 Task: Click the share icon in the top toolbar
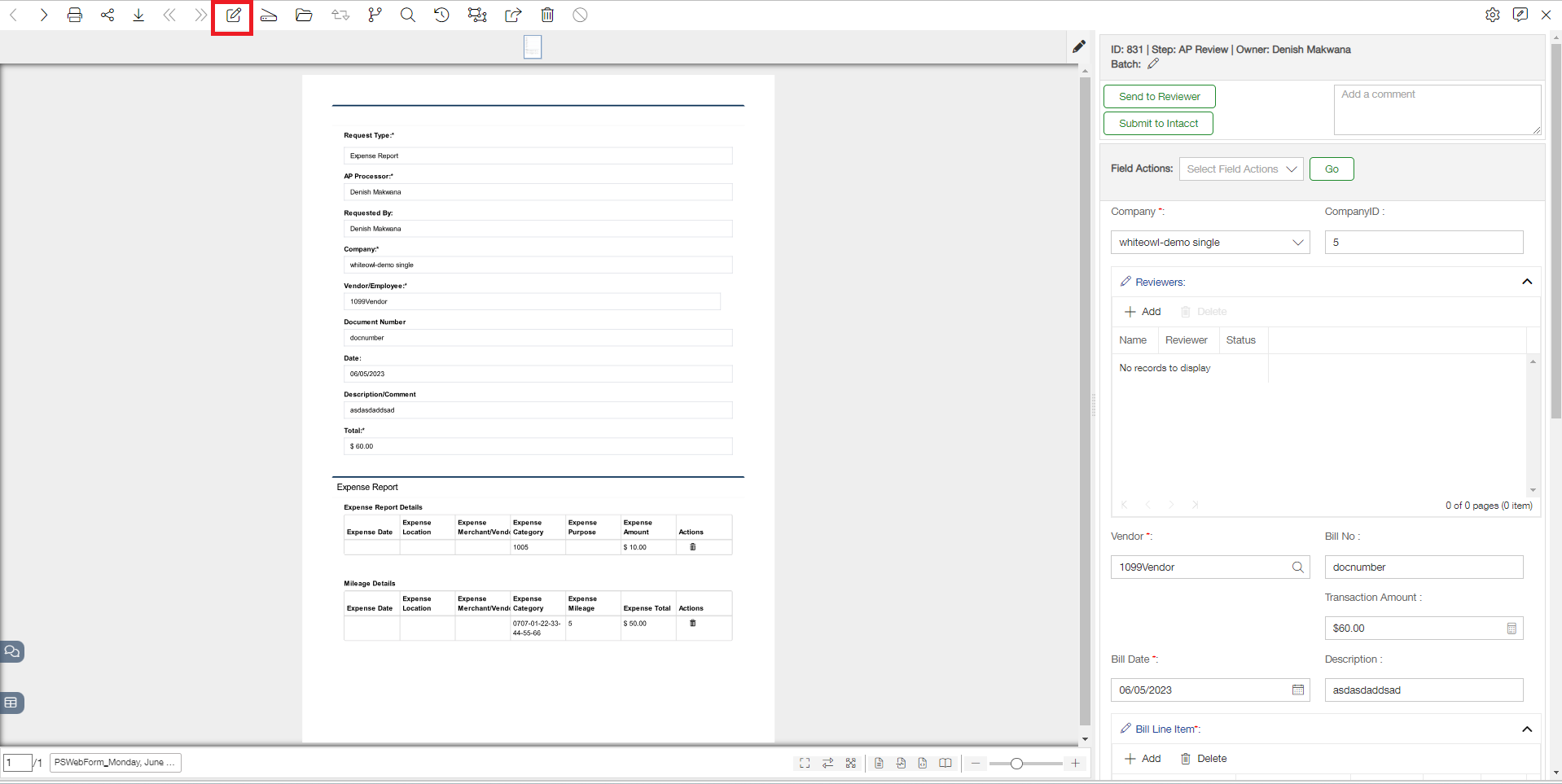(x=107, y=15)
